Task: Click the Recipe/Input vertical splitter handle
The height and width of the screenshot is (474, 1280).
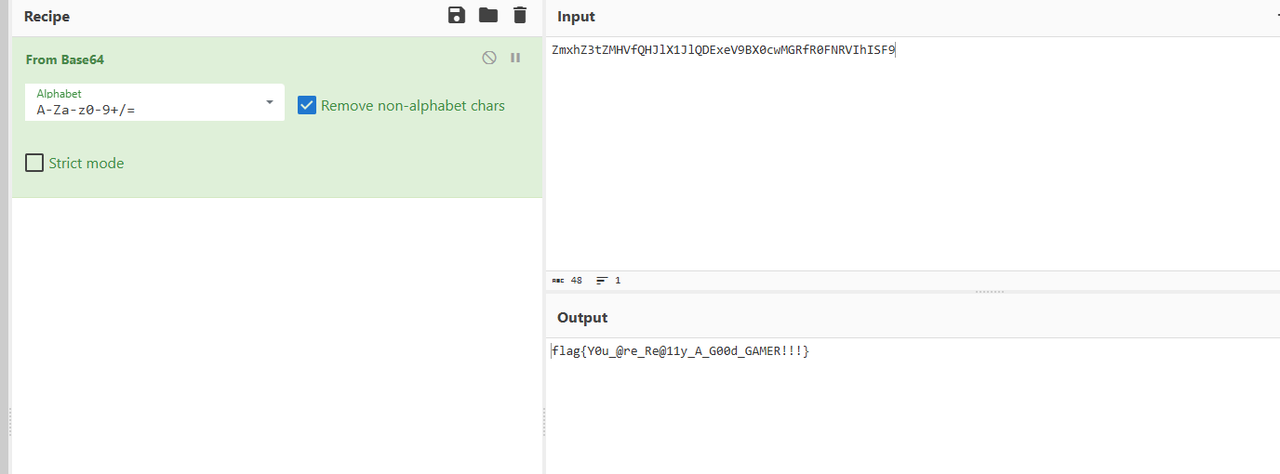Action: click(545, 420)
